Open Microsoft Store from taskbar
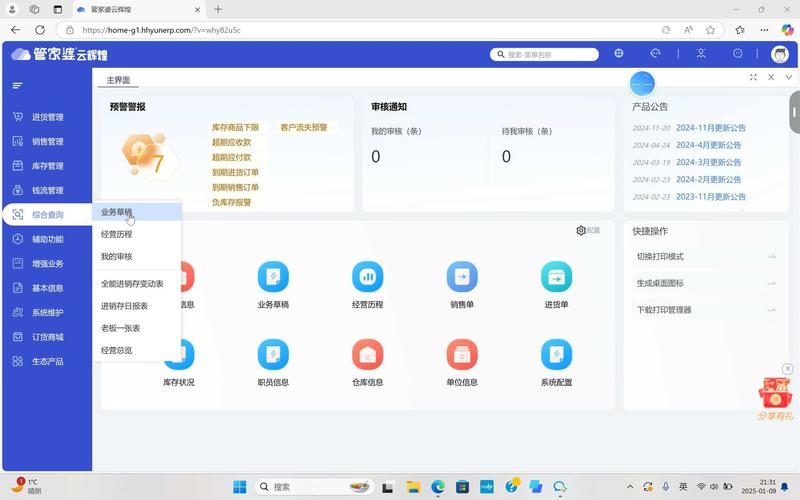 pos(462,487)
